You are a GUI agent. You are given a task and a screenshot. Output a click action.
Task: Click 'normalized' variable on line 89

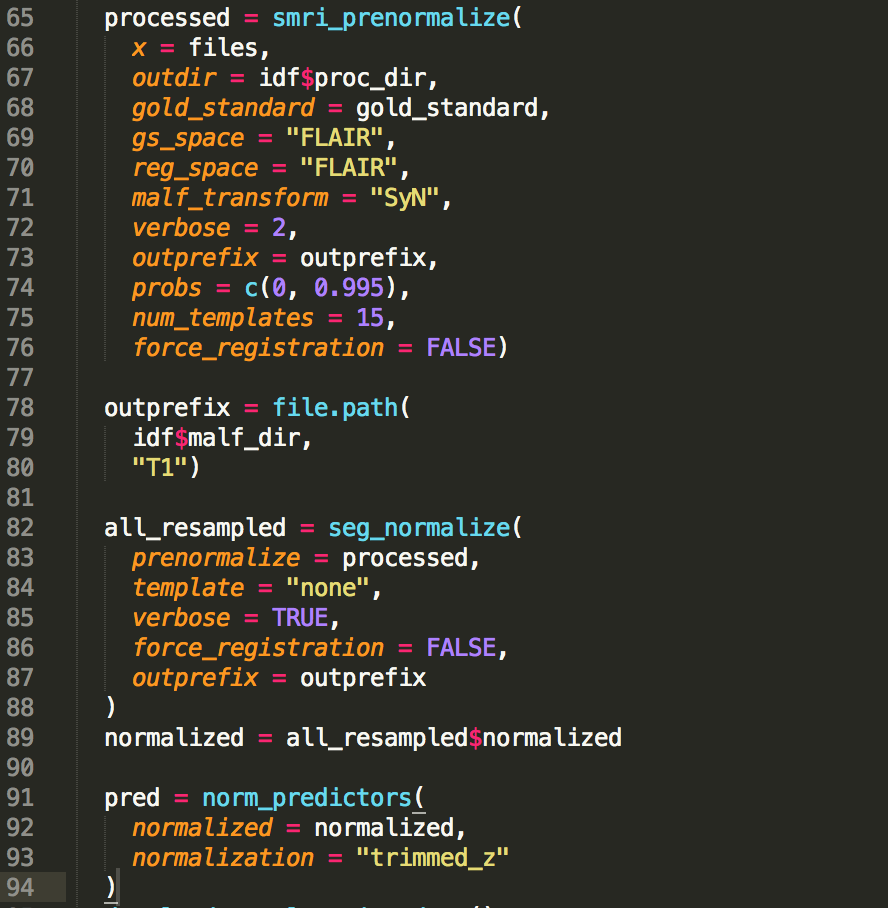pyautogui.click(x=174, y=738)
